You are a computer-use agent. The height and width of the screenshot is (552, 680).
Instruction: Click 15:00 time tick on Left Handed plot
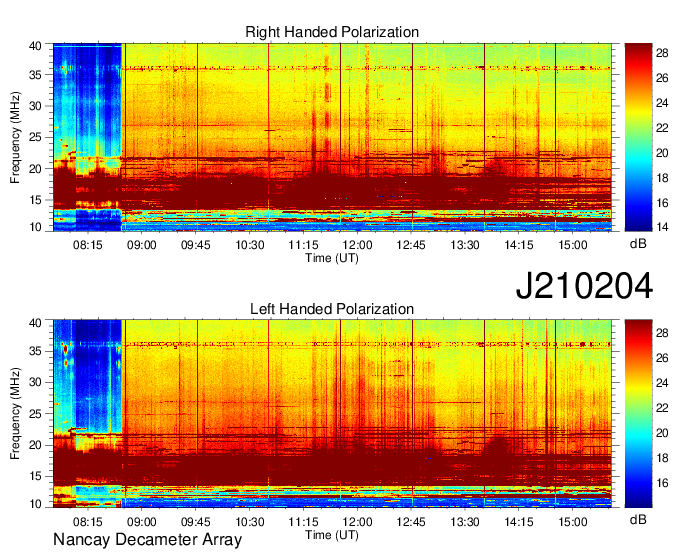(x=572, y=521)
